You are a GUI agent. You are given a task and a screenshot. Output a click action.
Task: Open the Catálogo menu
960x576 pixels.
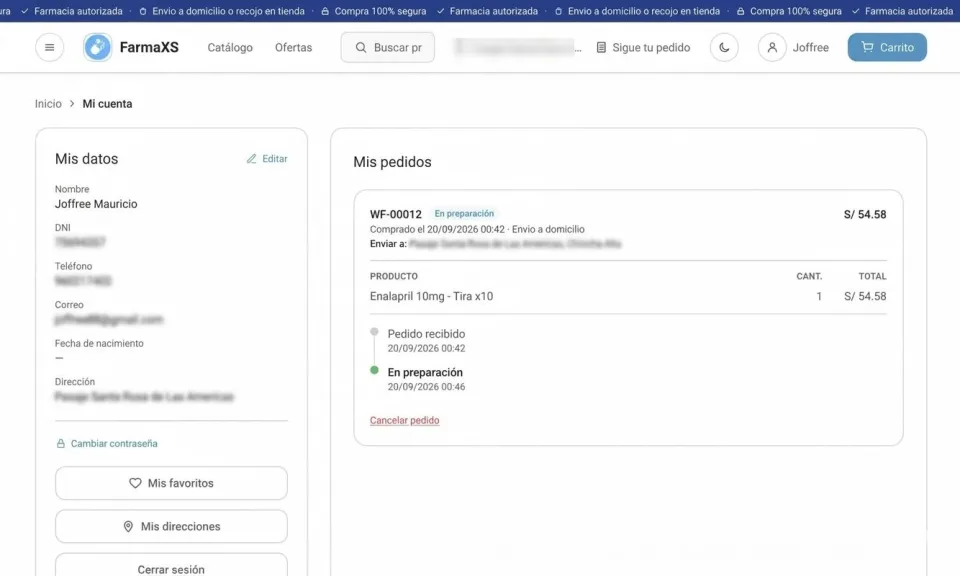click(x=230, y=47)
